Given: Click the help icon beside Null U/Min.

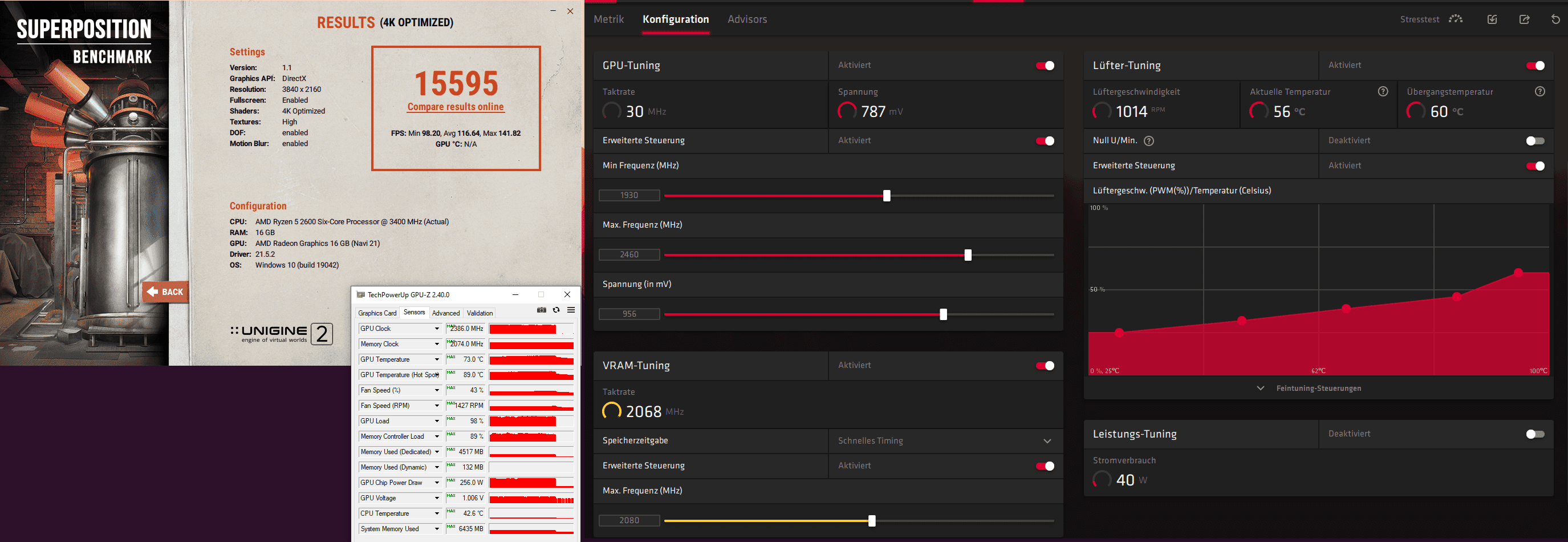Looking at the screenshot, I should point(1148,141).
